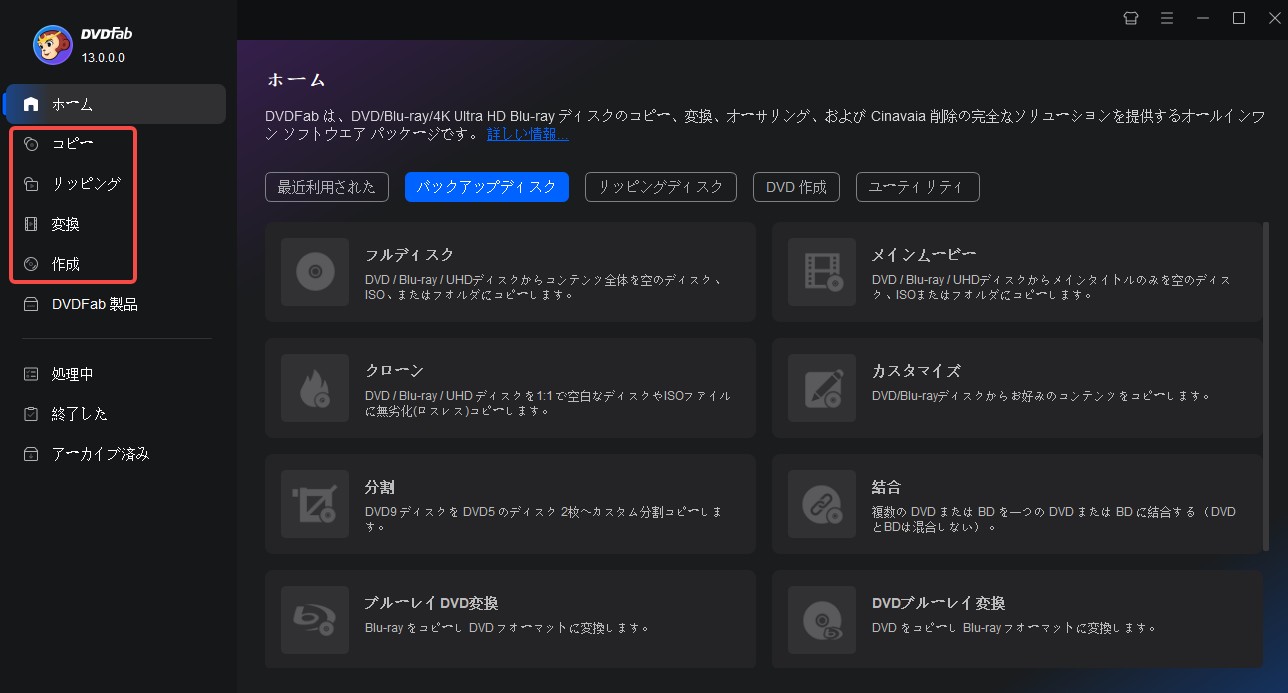
Task: Choose the DVDブルーレイ変換 card
Action: pyautogui.click(x=1017, y=620)
